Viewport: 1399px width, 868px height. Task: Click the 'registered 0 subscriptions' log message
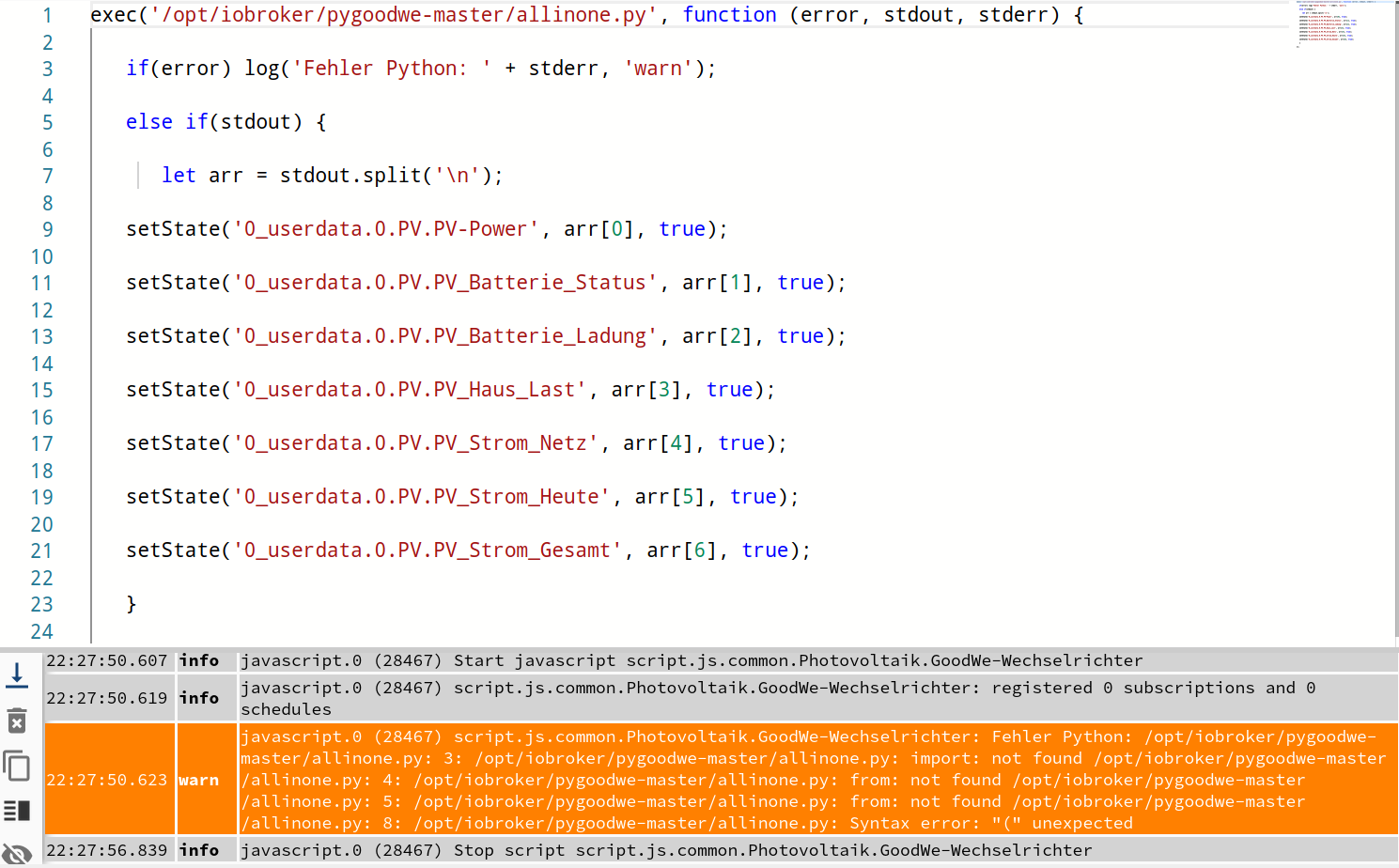pos(778,698)
